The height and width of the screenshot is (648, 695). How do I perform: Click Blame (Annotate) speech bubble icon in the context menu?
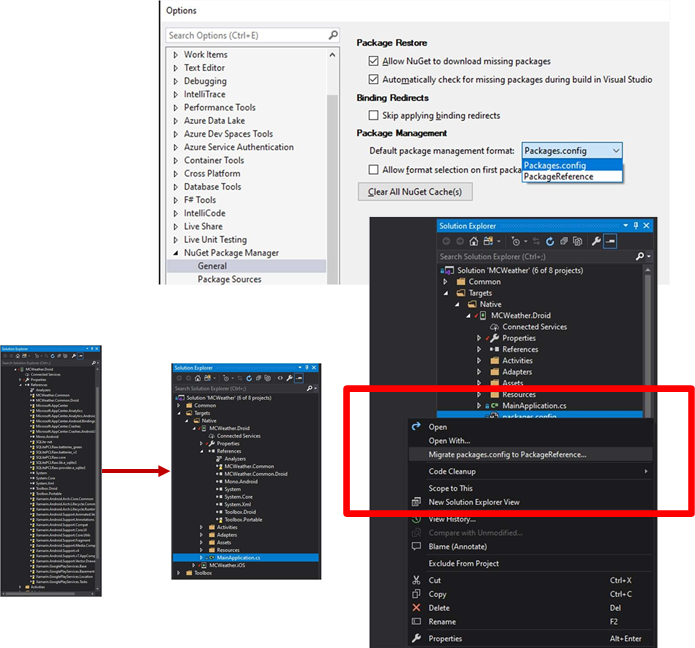(x=416, y=546)
